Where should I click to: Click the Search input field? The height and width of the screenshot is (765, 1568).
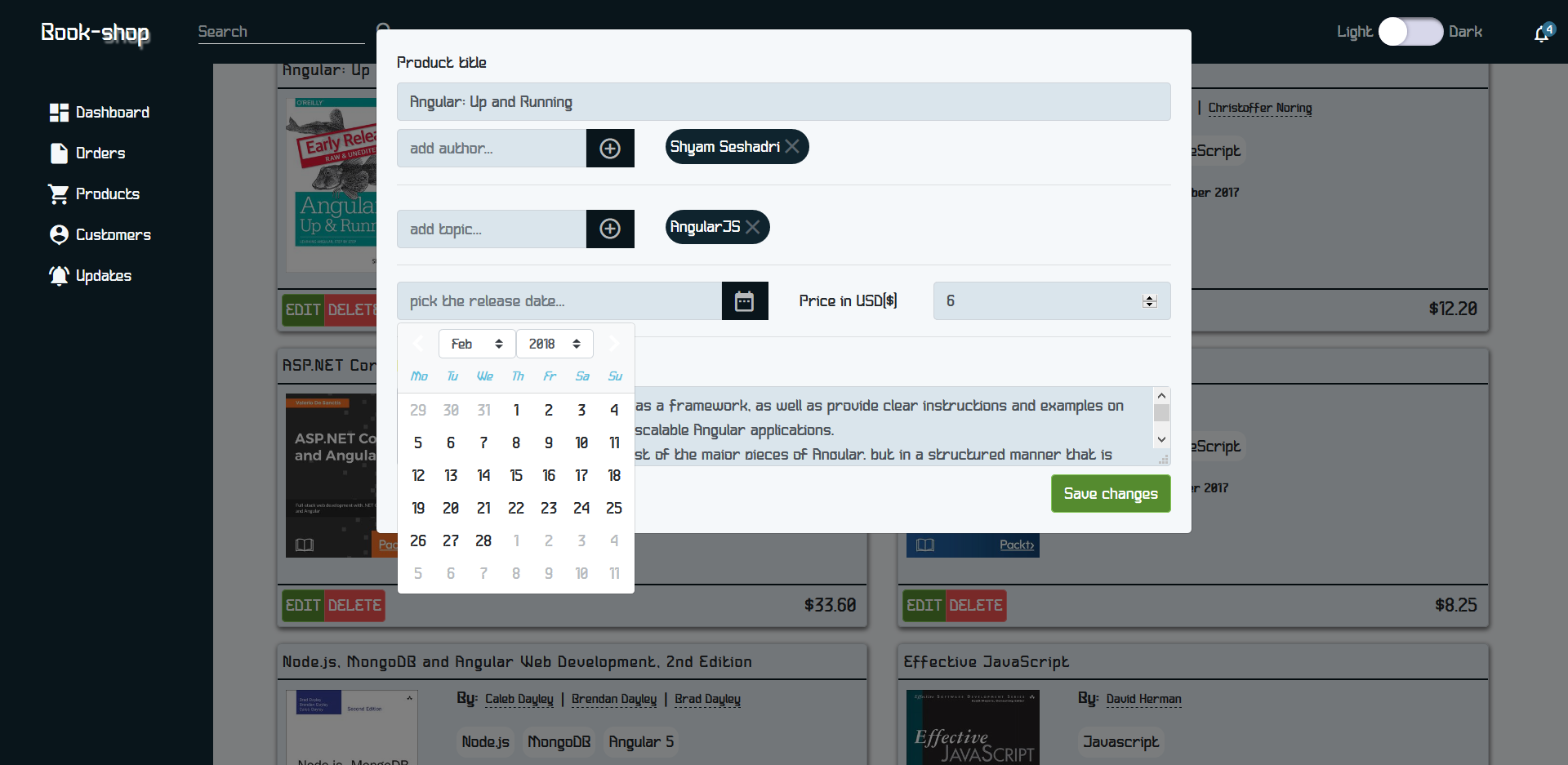point(281,32)
